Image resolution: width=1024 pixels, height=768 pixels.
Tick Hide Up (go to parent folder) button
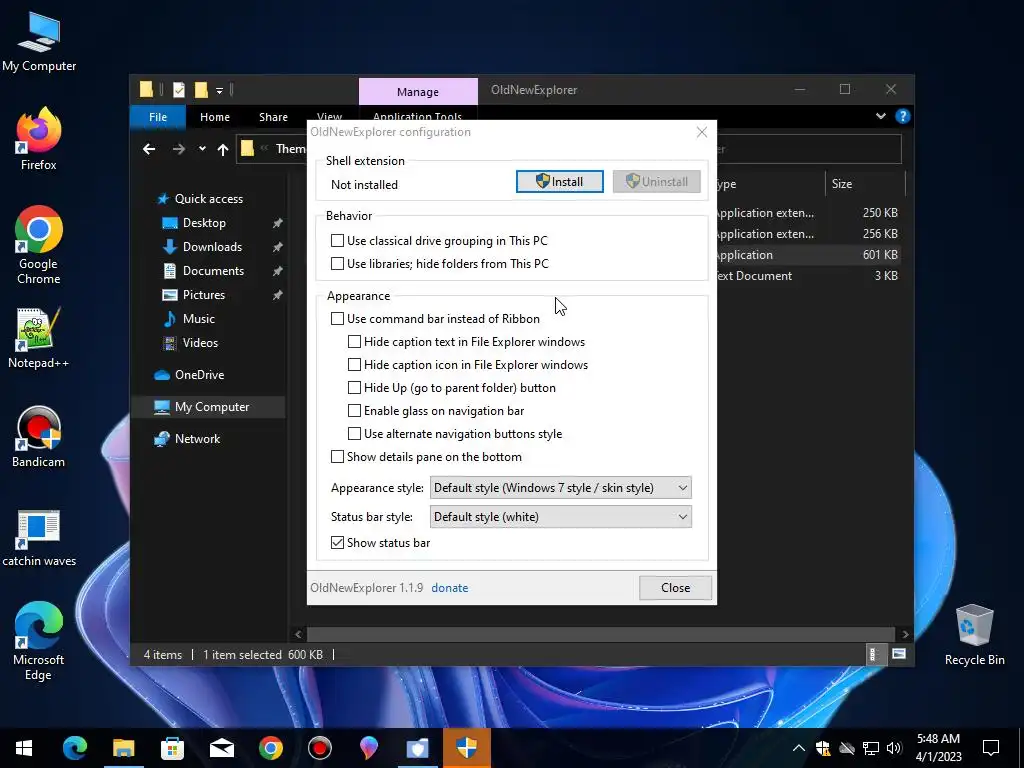354,387
